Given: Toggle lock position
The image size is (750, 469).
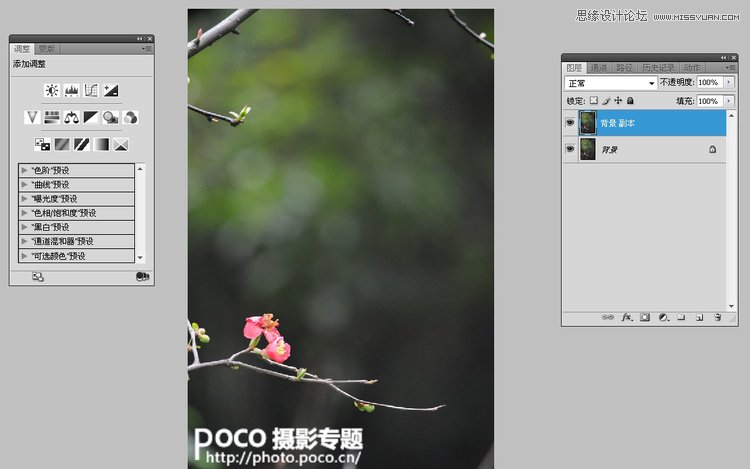Looking at the screenshot, I should (618, 100).
